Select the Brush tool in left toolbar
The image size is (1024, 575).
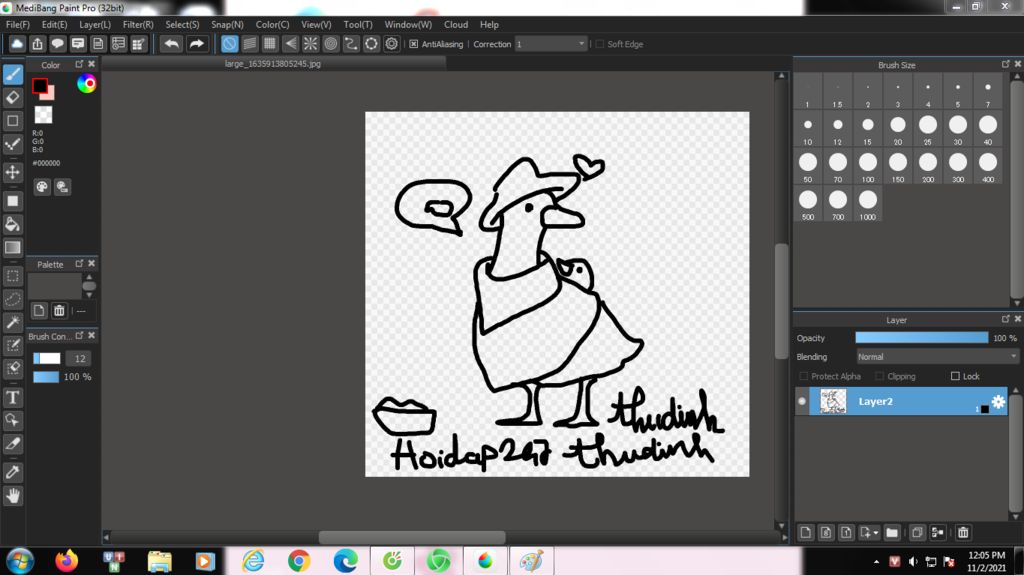[x=12, y=74]
